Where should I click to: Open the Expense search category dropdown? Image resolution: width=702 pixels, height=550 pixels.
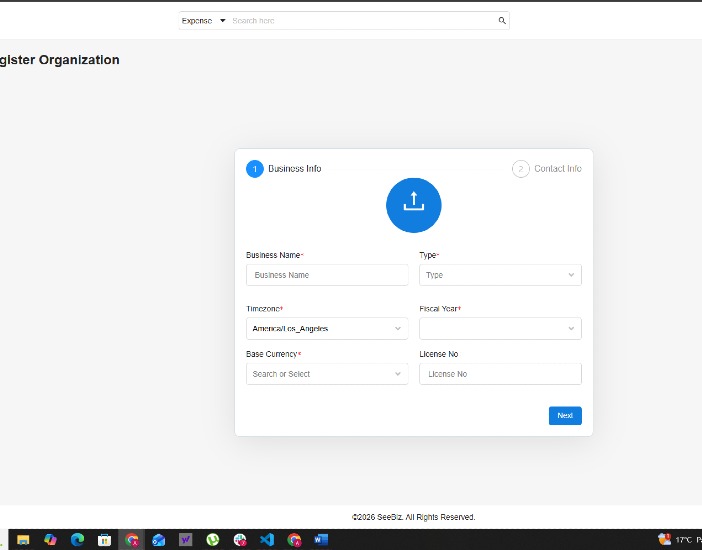click(x=203, y=21)
